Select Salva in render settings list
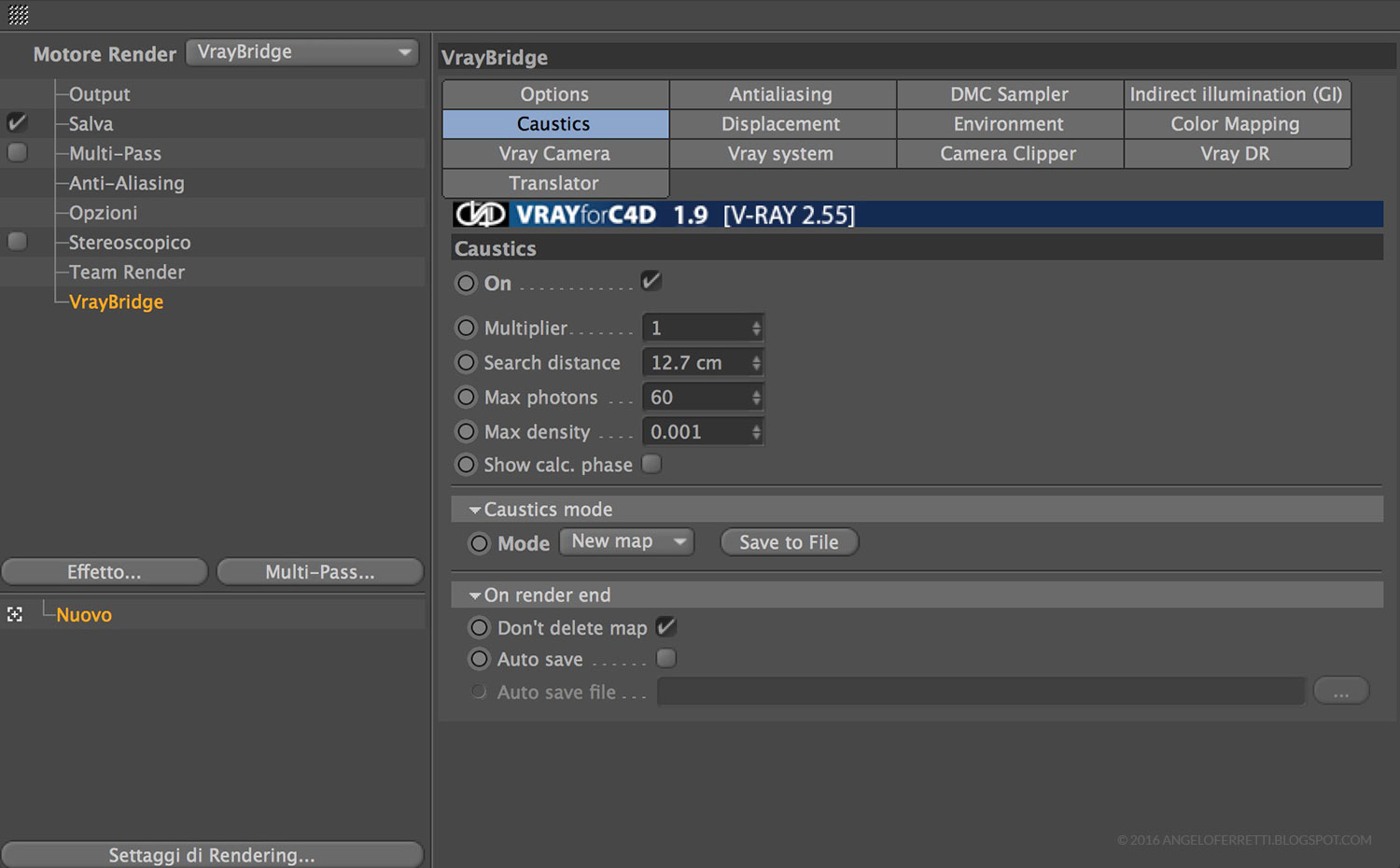This screenshot has width=1400, height=868. [91, 124]
